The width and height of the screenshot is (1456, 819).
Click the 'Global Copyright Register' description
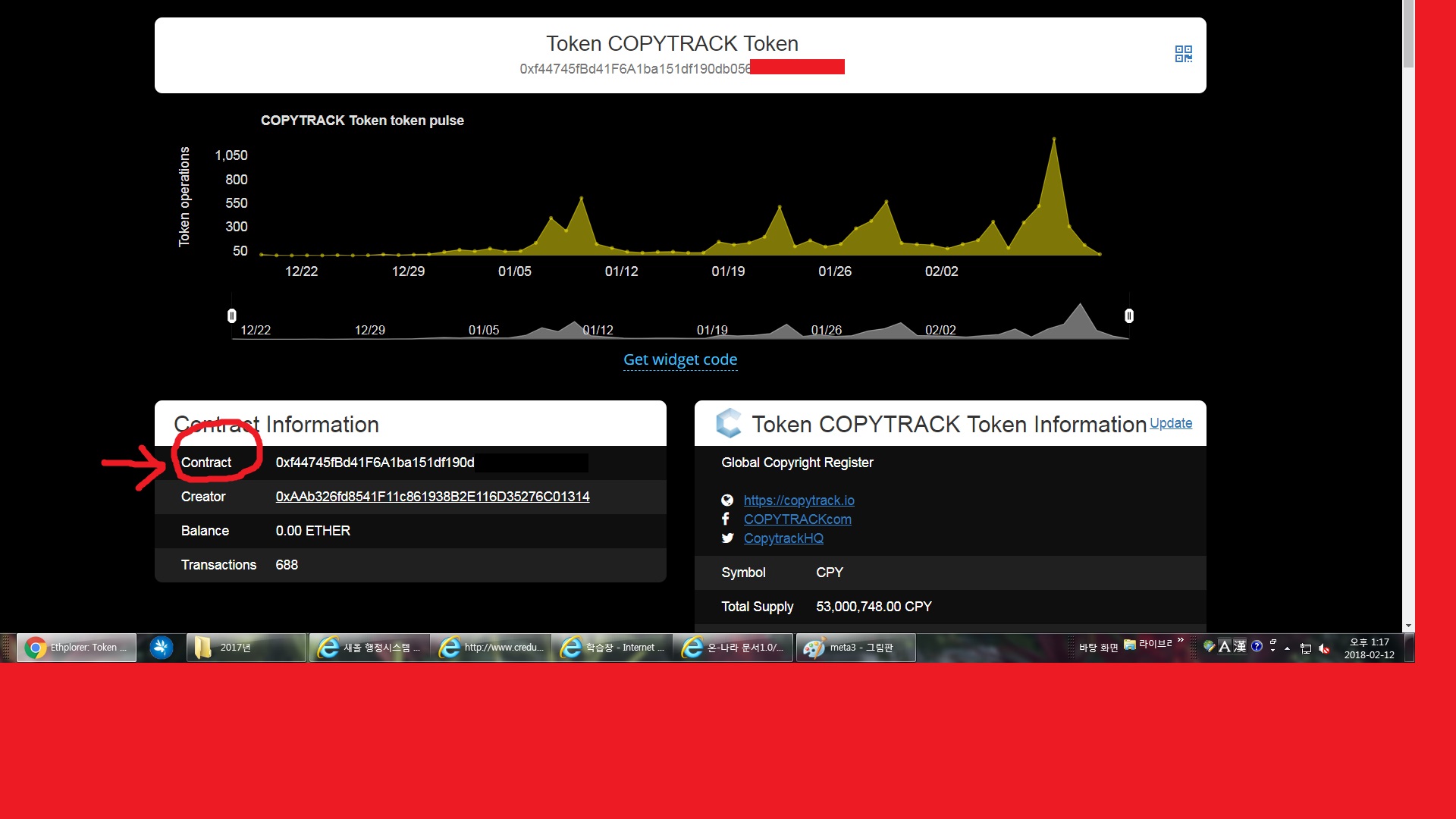(x=797, y=463)
